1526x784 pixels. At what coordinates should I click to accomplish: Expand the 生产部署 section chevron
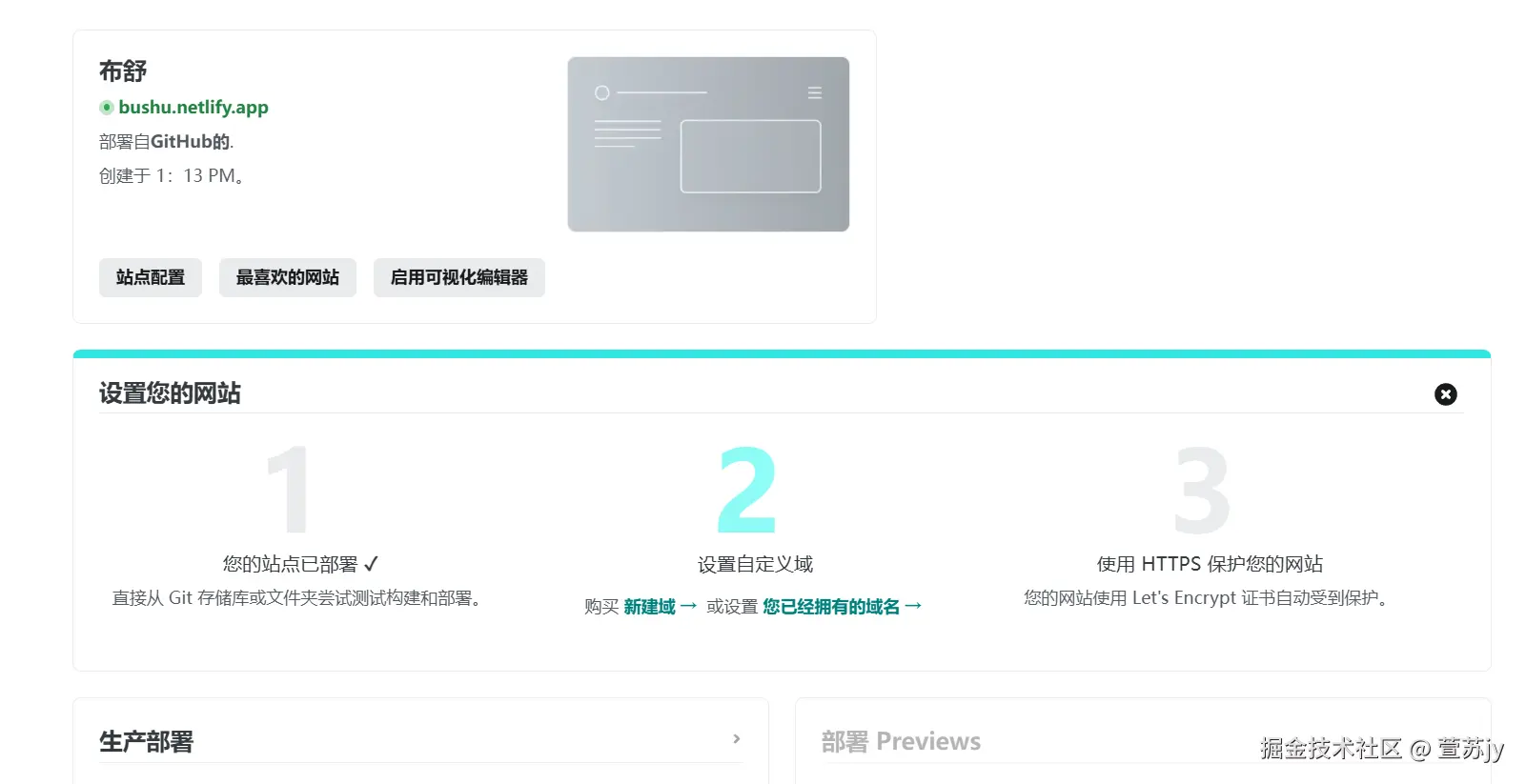tap(737, 739)
